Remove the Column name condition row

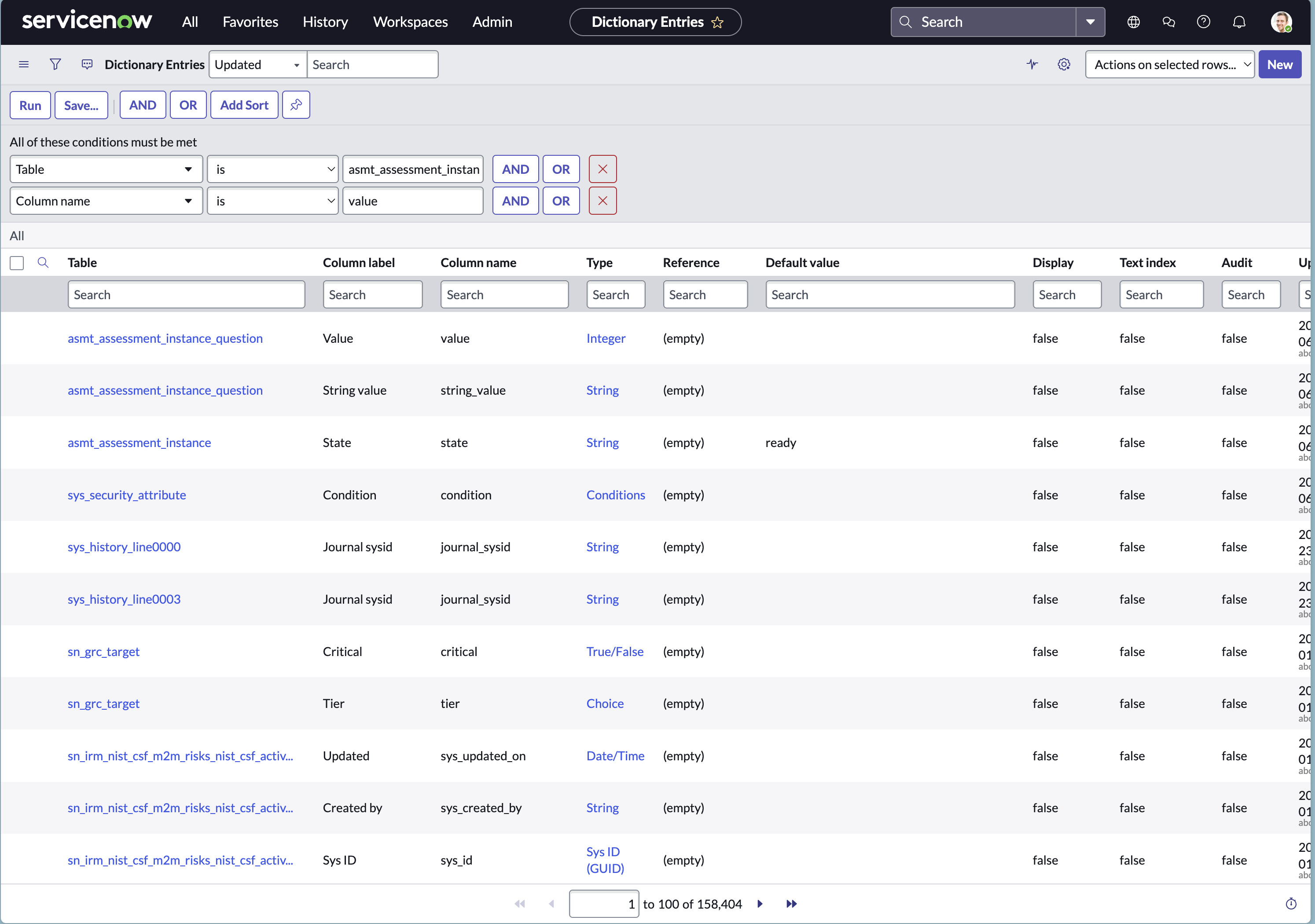click(602, 201)
